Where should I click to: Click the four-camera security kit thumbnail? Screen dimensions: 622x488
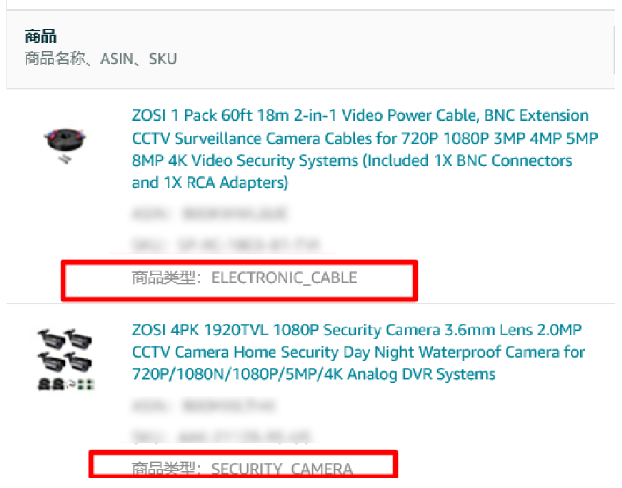coord(67,360)
